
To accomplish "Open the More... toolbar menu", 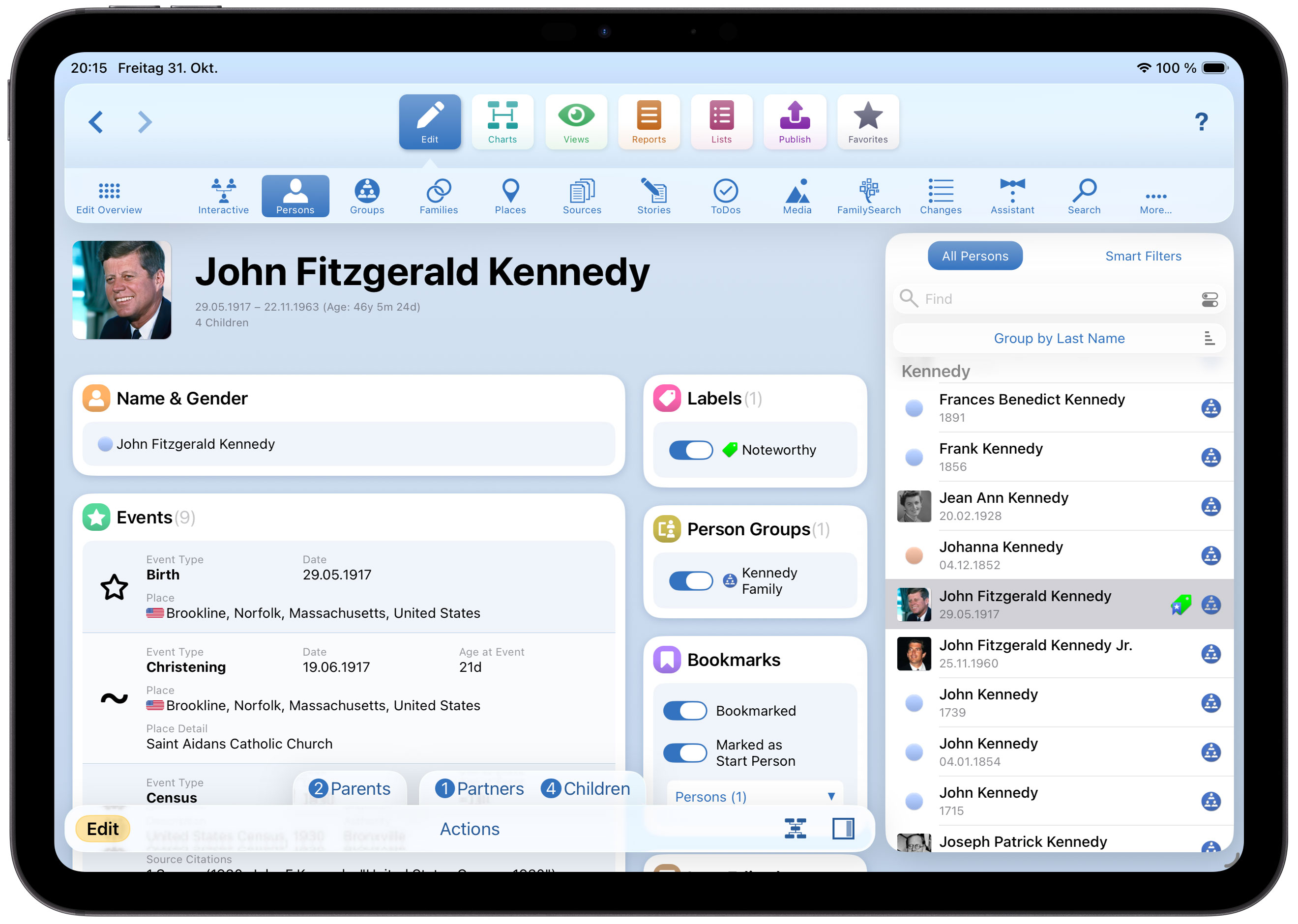I will [x=1155, y=196].
